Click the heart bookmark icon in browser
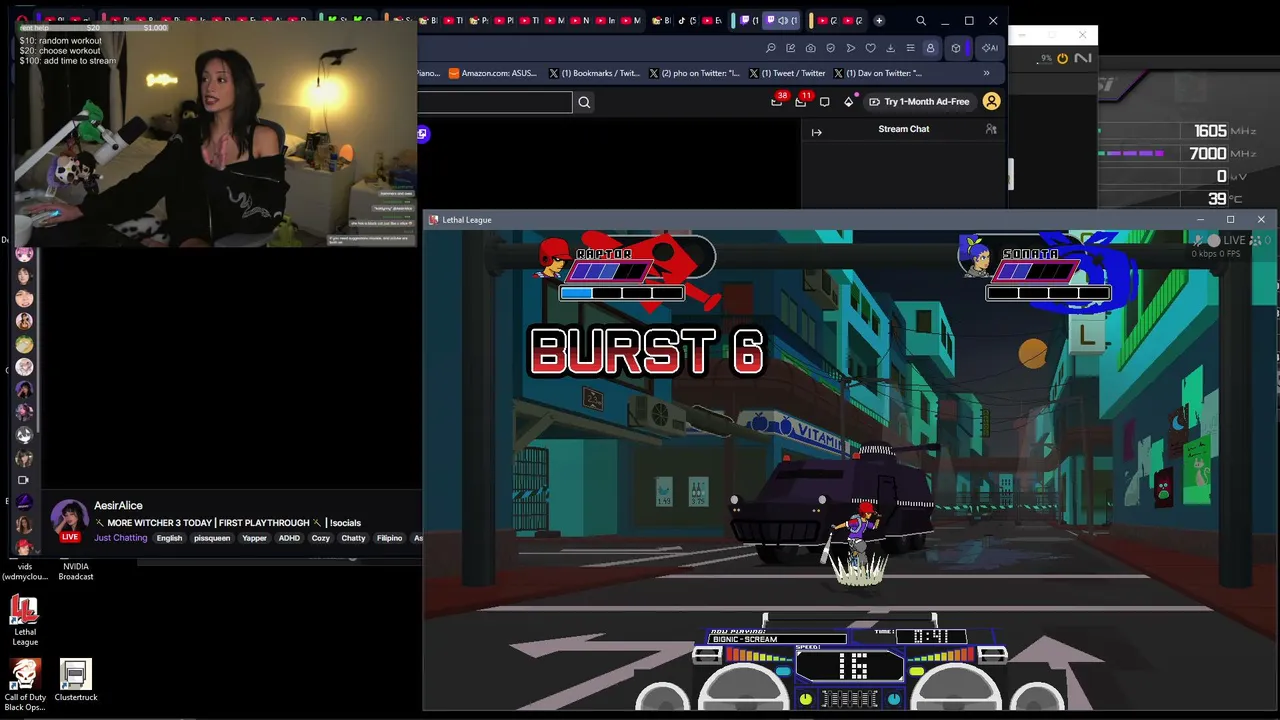1280x720 pixels. pos(870,48)
